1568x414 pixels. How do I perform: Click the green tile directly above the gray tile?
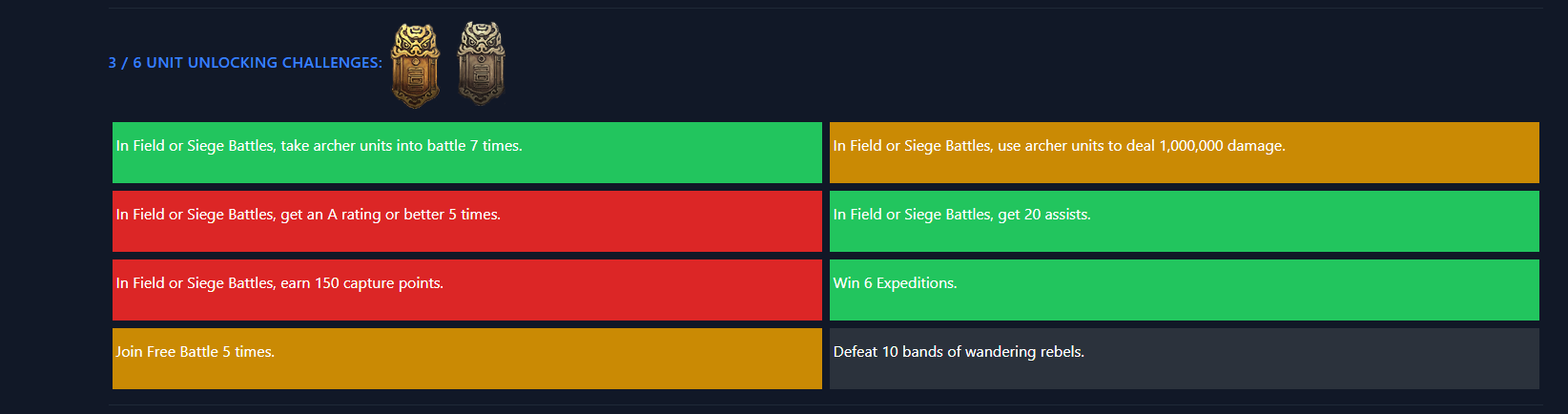pyautogui.click(x=1185, y=290)
